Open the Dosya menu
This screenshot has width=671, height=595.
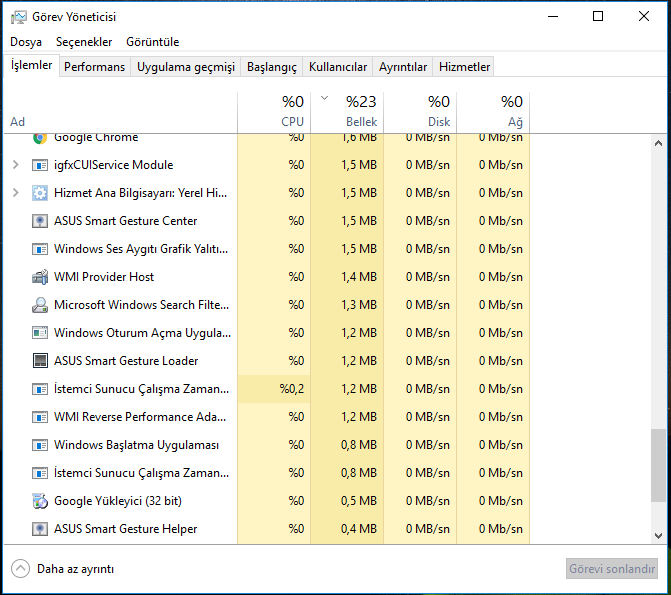tap(26, 42)
